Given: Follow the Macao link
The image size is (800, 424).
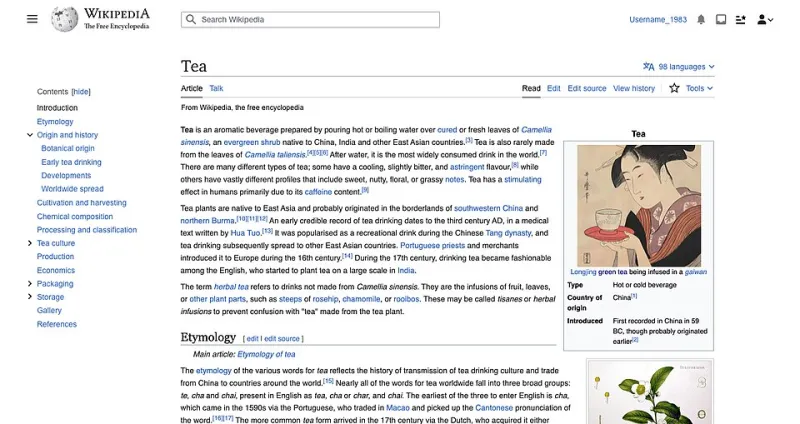Looking at the screenshot, I should [398, 408].
